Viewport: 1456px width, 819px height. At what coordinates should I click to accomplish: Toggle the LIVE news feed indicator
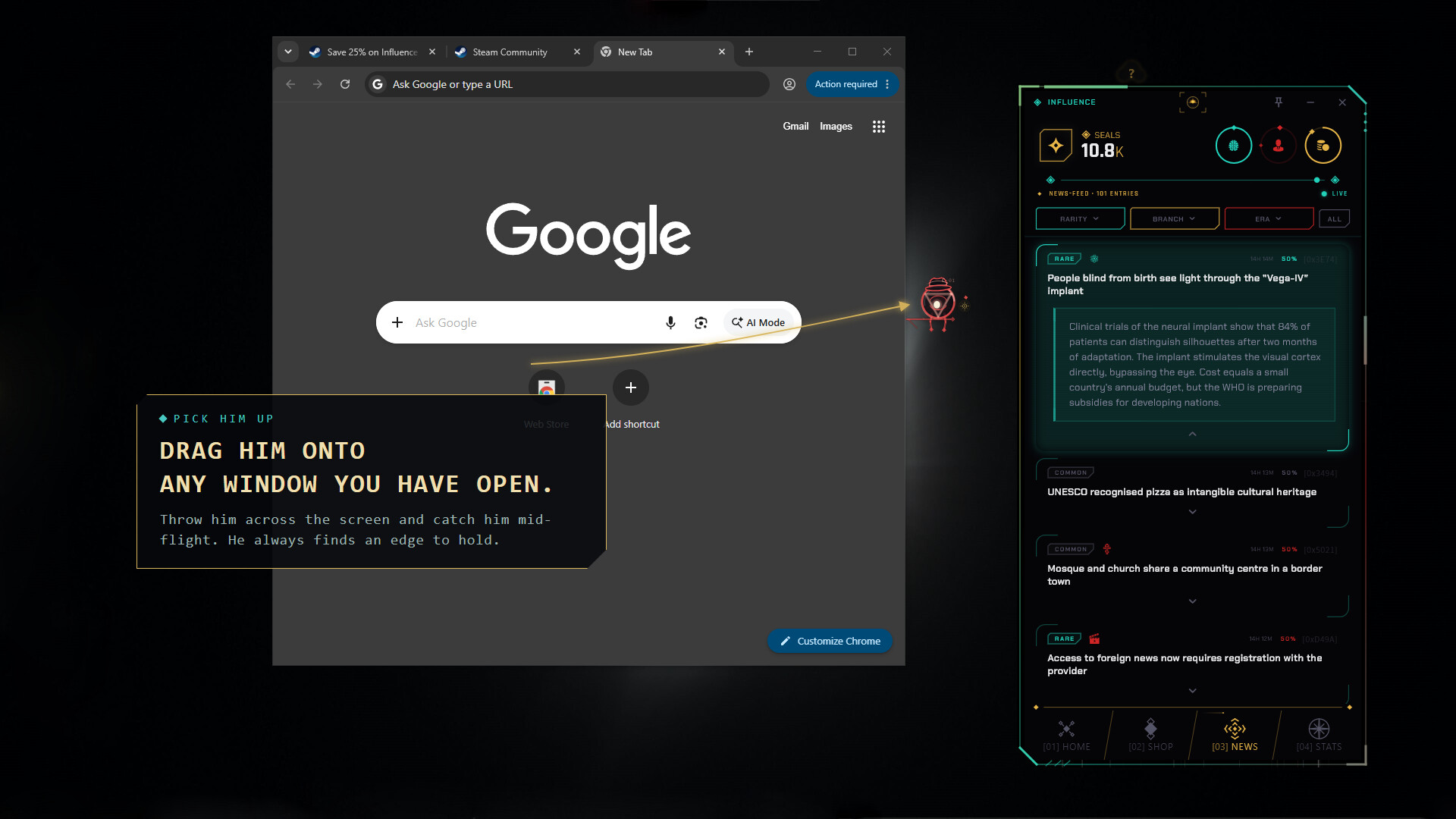click(x=1334, y=193)
